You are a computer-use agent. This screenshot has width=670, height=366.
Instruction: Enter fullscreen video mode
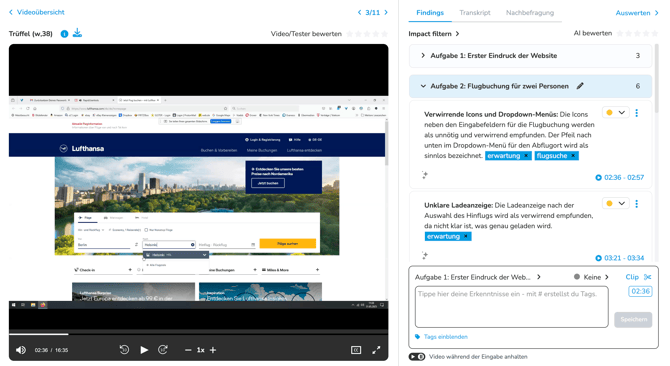click(376, 350)
